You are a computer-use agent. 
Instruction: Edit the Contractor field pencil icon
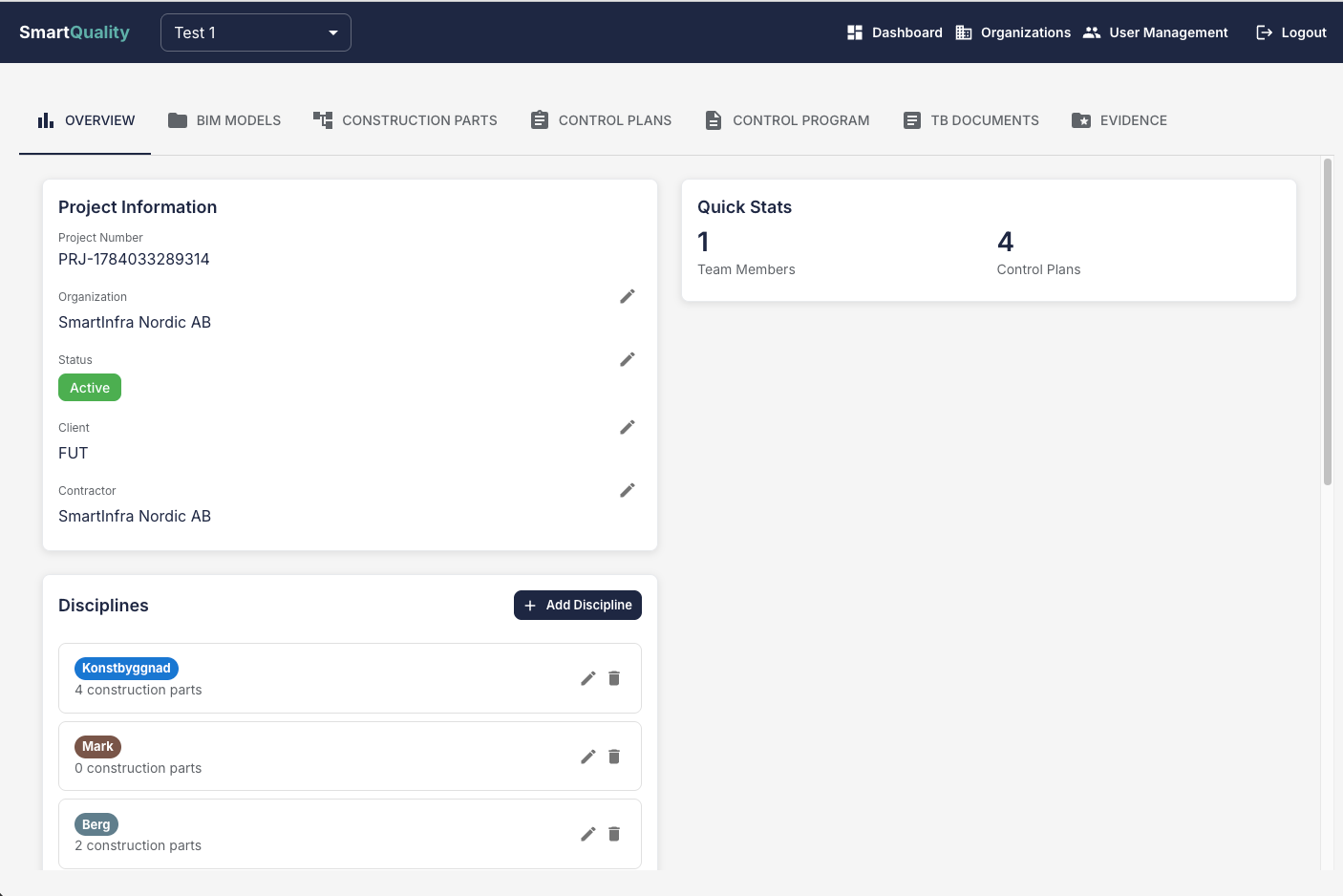(x=628, y=490)
